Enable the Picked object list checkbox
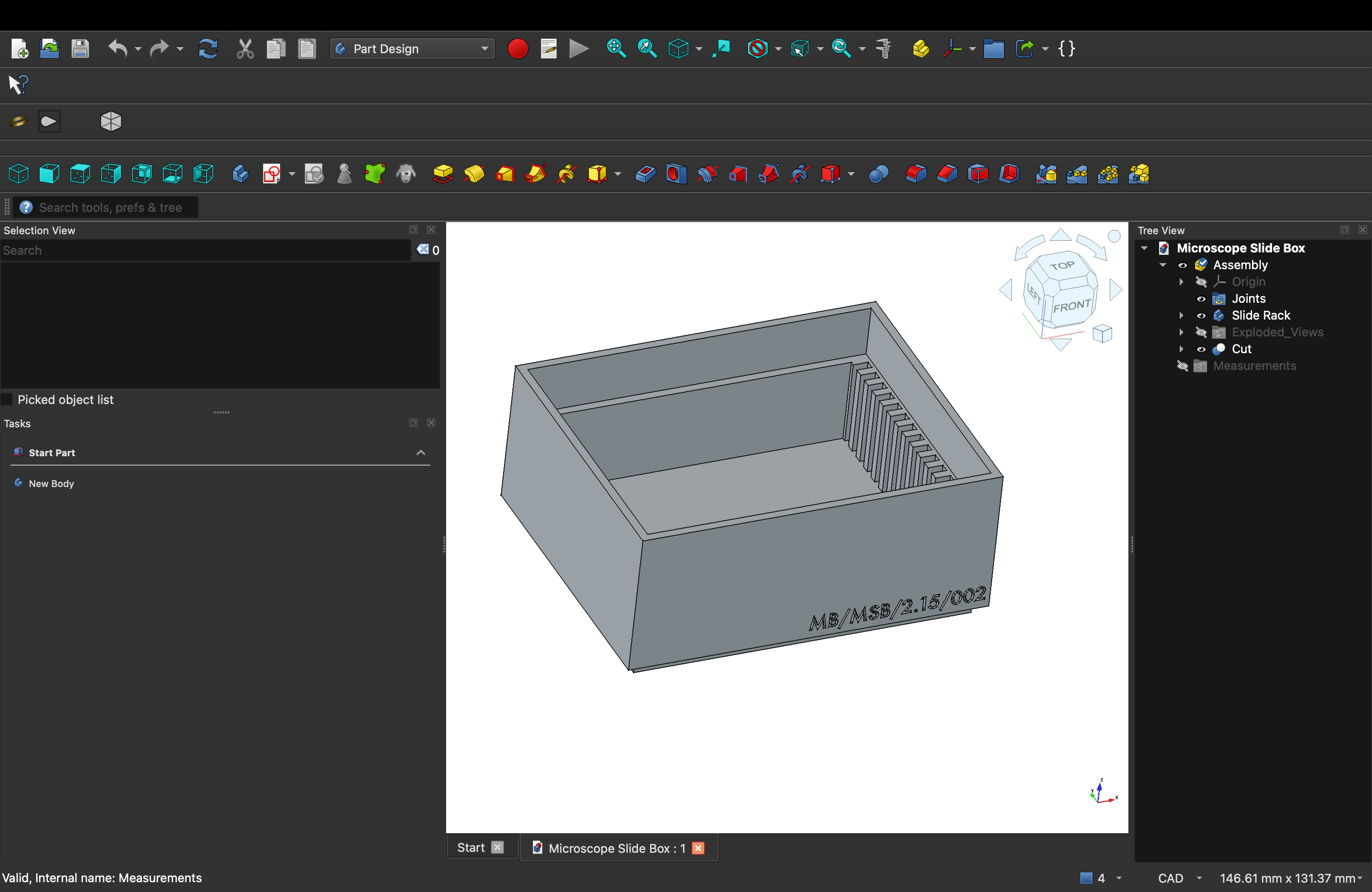1372x892 pixels. tap(7, 400)
